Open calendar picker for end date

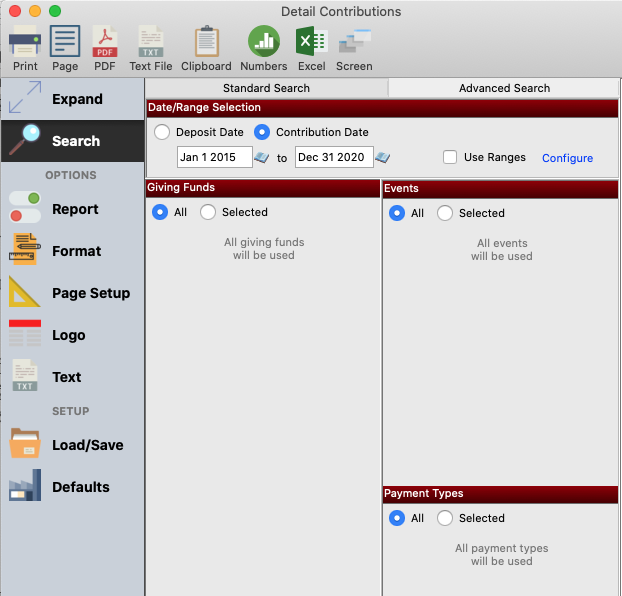point(382,158)
